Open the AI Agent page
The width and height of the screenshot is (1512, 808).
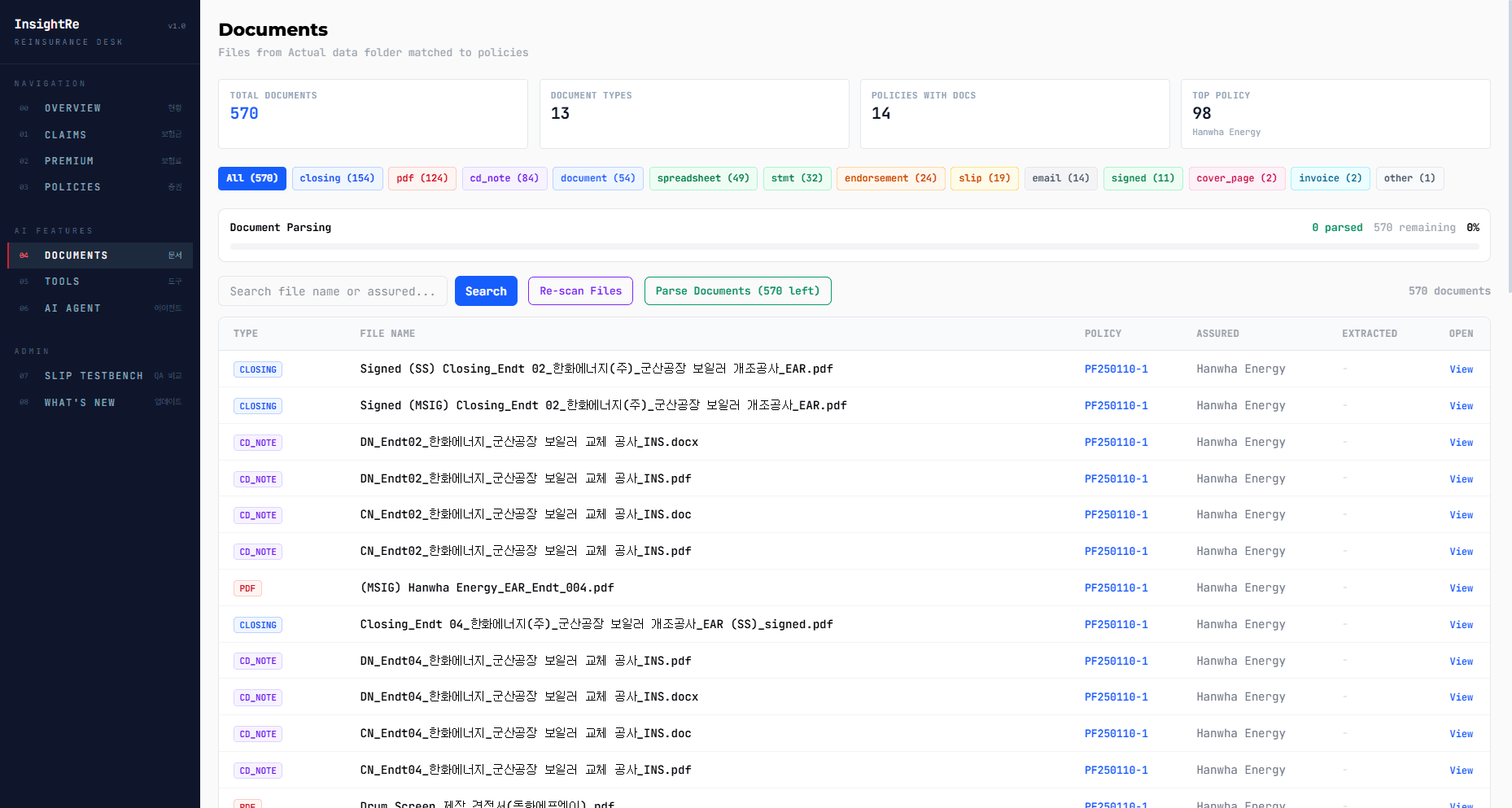[x=100, y=308]
